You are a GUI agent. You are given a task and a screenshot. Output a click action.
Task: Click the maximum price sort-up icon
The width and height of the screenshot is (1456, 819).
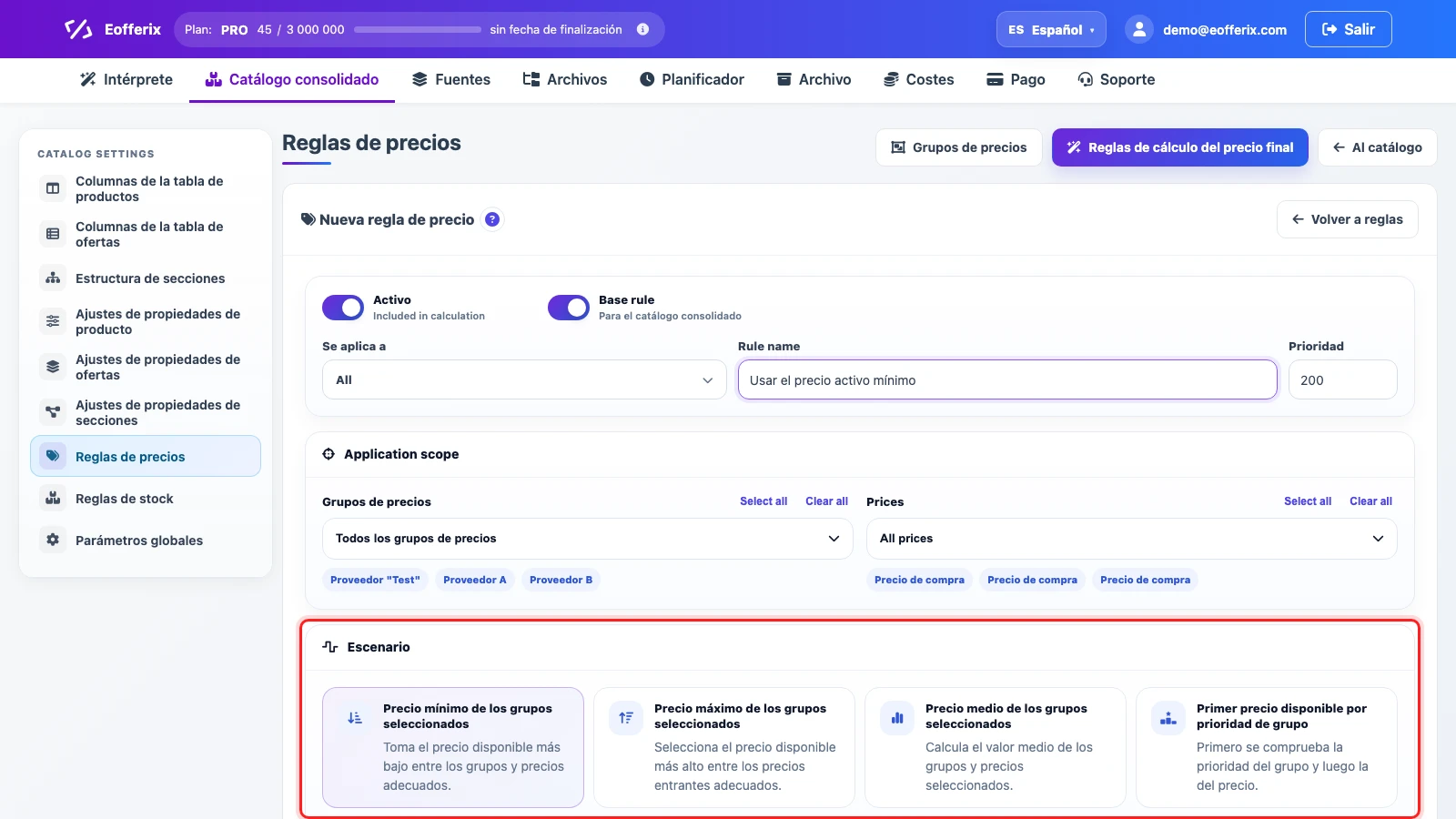point(626,718)
